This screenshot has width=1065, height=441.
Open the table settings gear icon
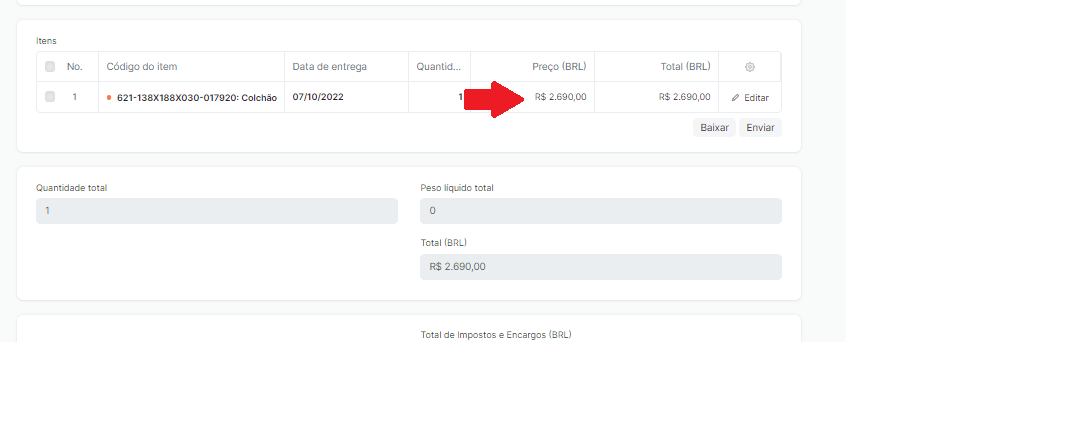750,67
